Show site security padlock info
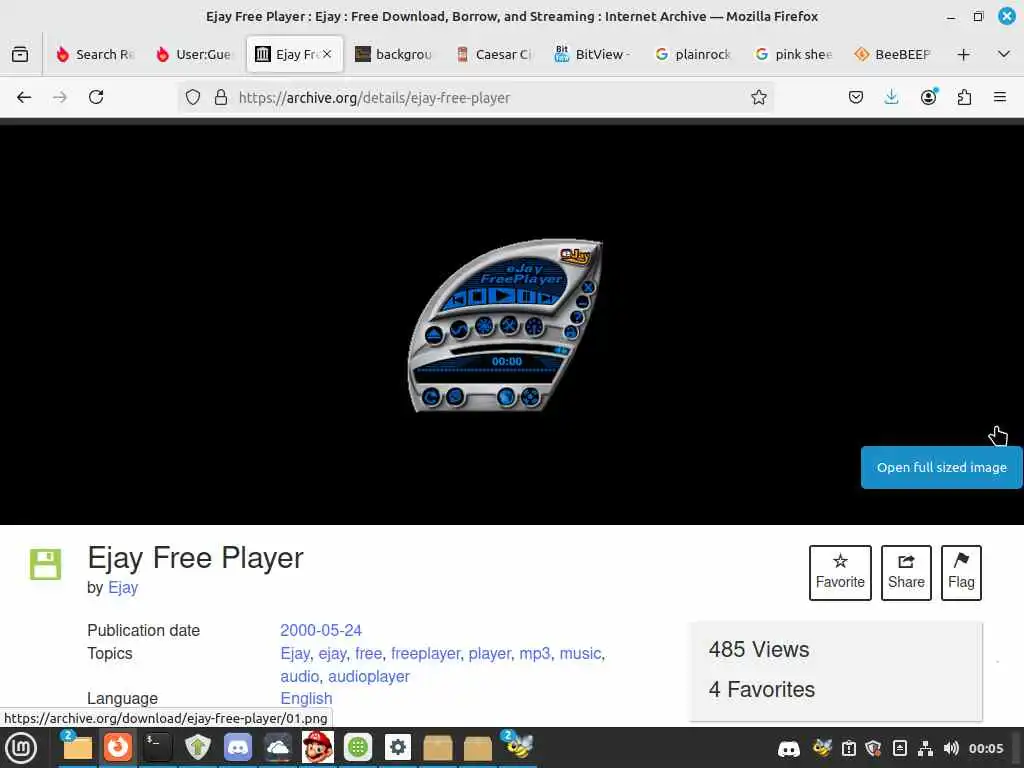 (221, 97)
